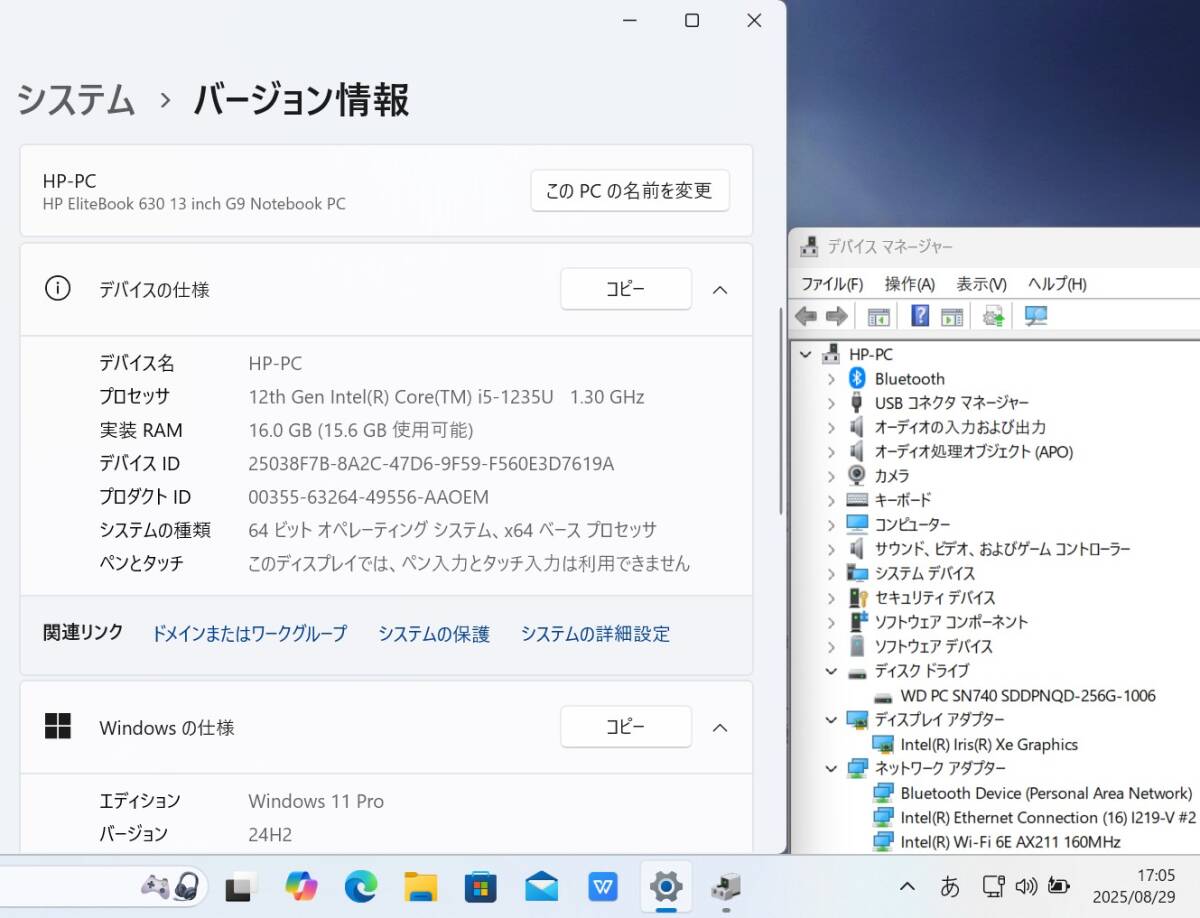Click the speaker volume icon in system tray
Image resolution: width=1200 pixels, height=918 pixels.
pyautogui.click(x=1026, y=886)
